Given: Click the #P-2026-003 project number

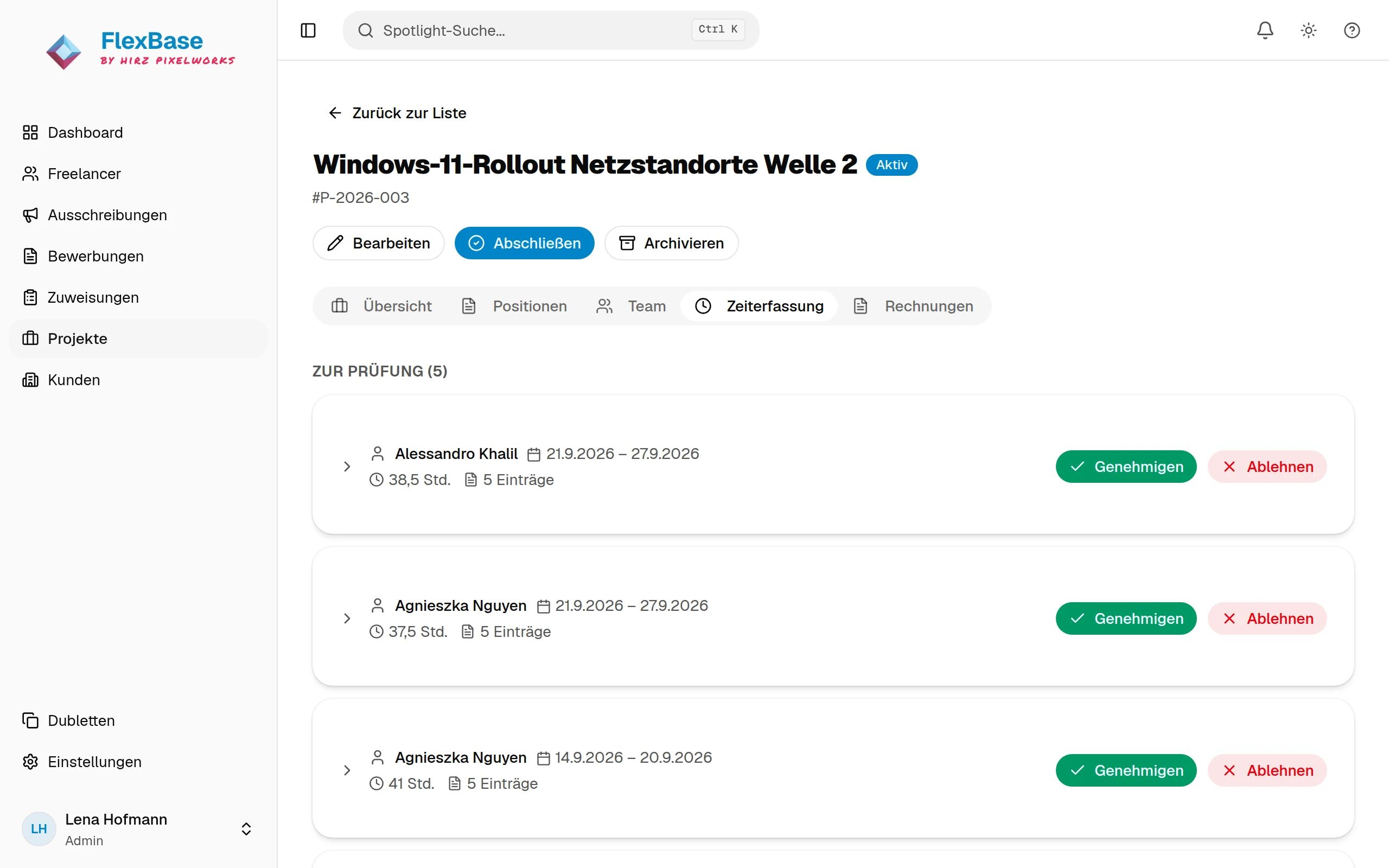Looking at the screenshot, I should (360, 197).
